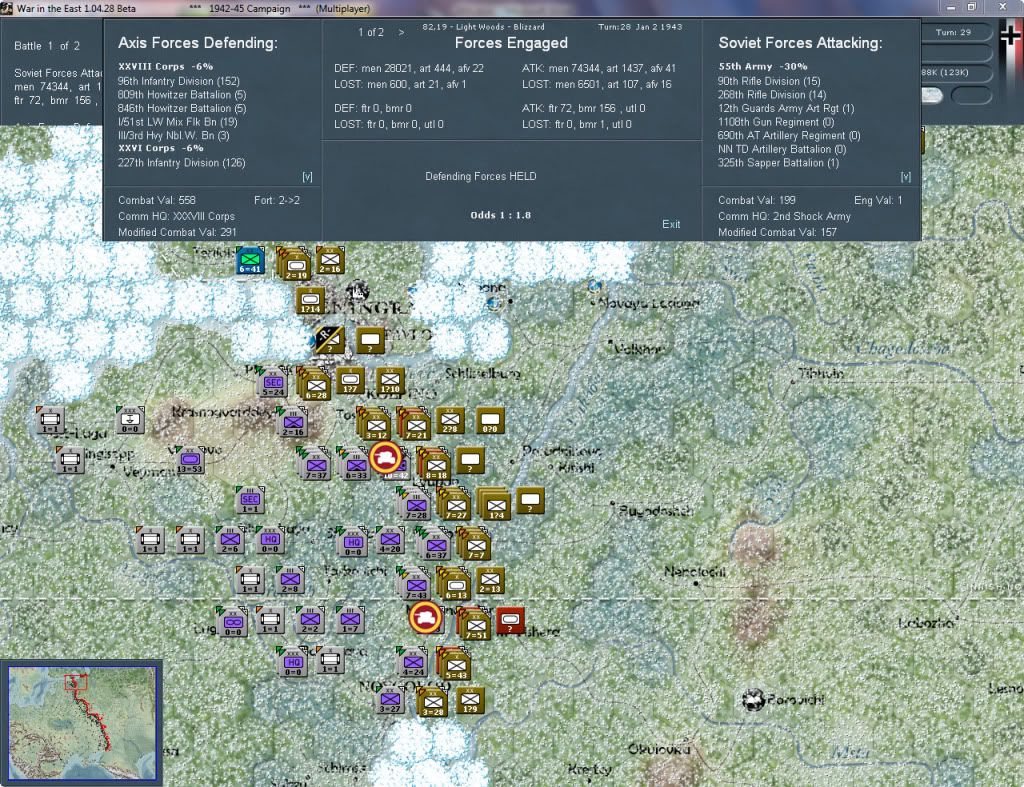Select the Axis SEC 5=24 security unit
The image size is (1024, 787).
tap(273, 384)
